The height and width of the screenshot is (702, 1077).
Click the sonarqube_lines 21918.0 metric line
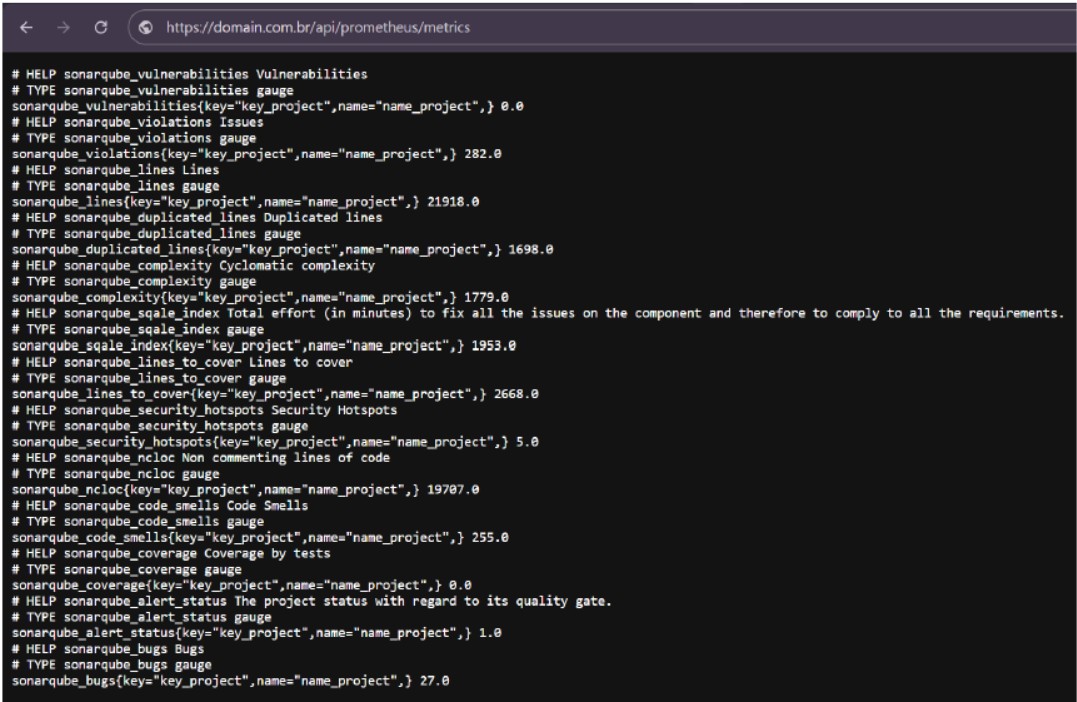click(x=245, y=202)
